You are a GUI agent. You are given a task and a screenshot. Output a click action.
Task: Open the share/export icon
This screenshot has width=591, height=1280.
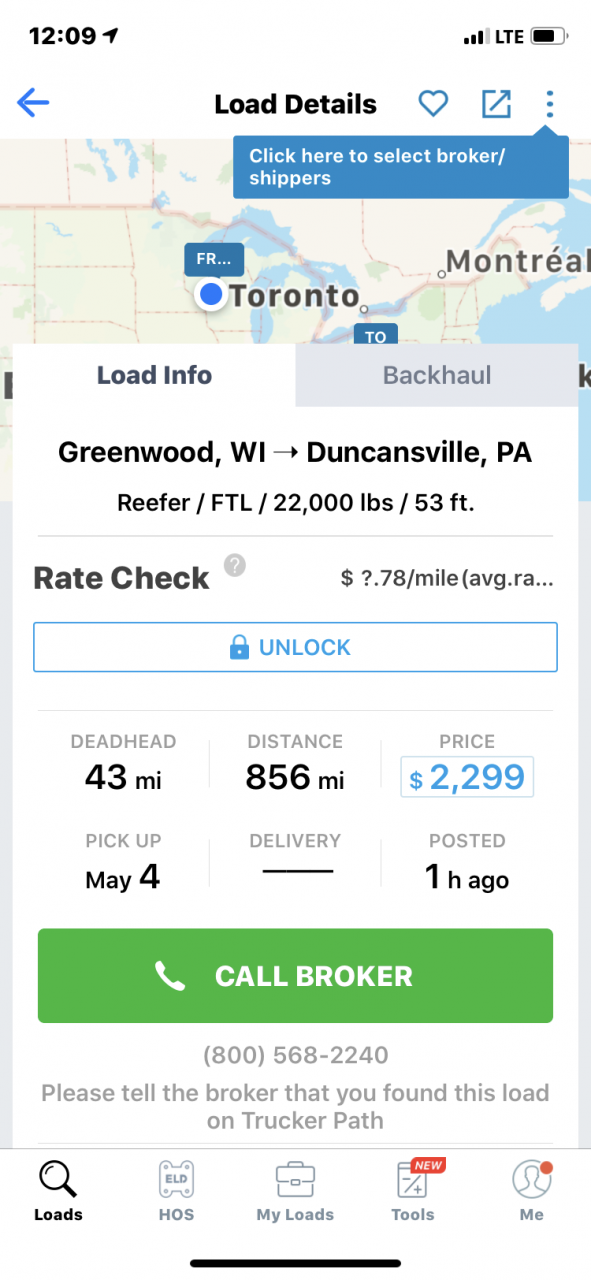496,103
